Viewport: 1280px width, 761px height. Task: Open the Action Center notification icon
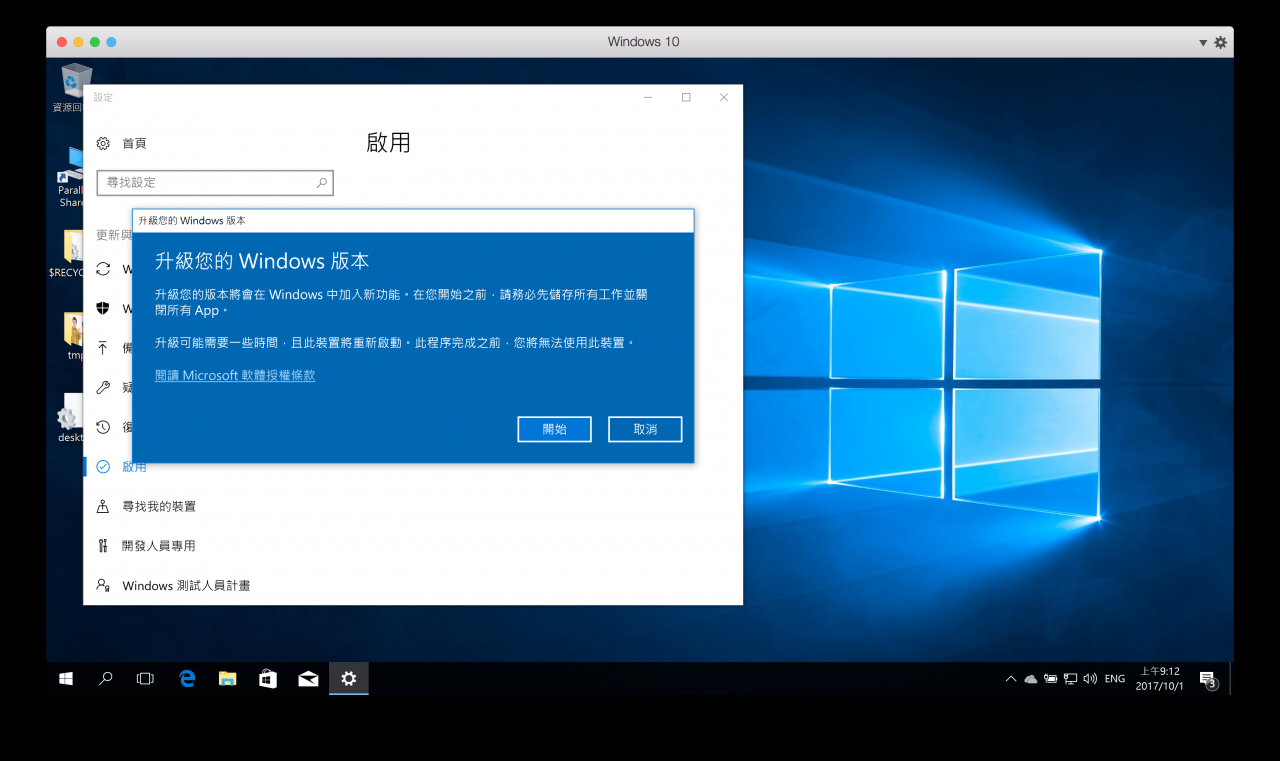pyautogui.click(x=1208, y=679)
